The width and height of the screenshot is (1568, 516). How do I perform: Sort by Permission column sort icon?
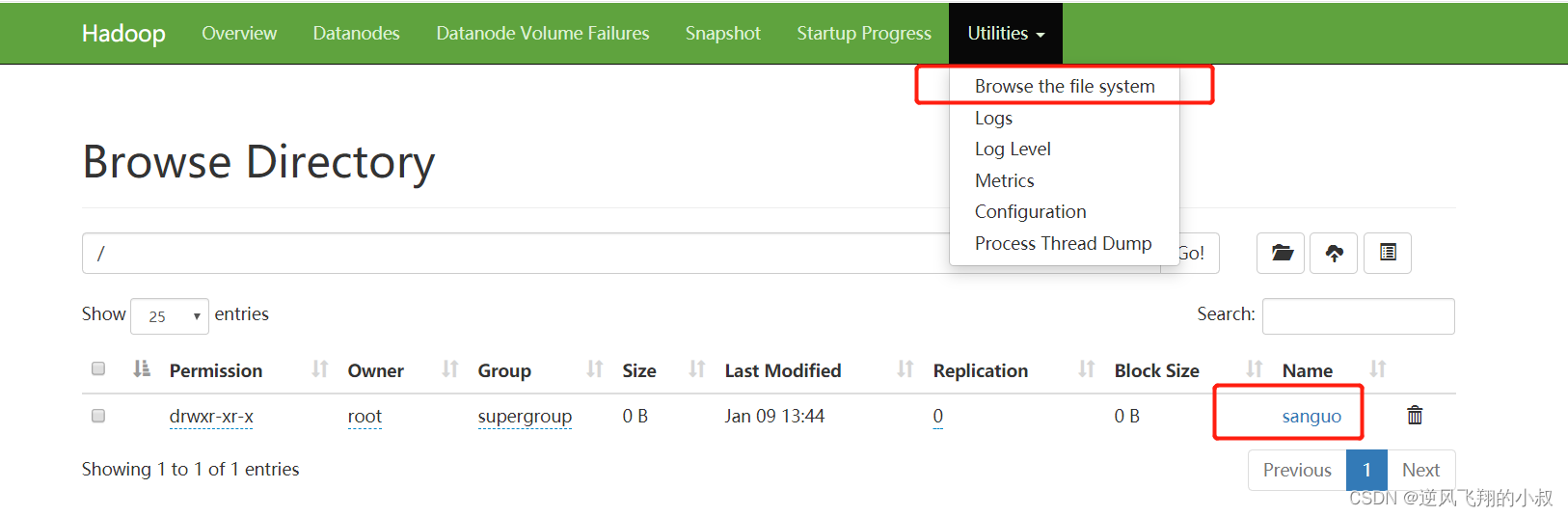tap(142, 368)
